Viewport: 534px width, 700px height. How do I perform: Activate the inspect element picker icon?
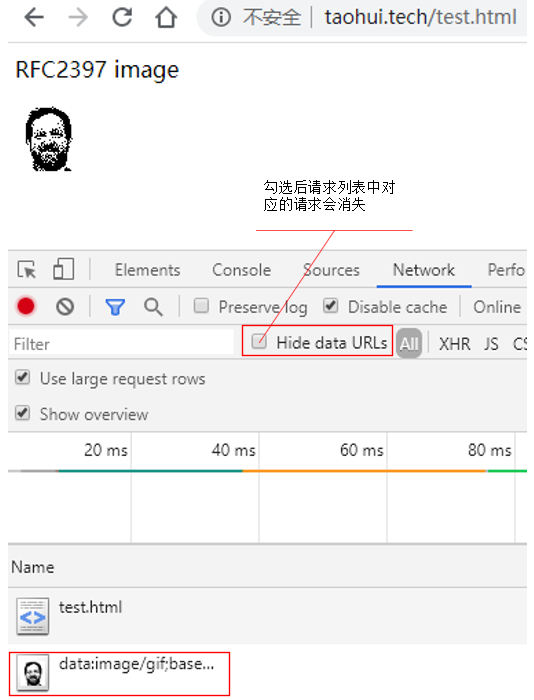(27, 270)
